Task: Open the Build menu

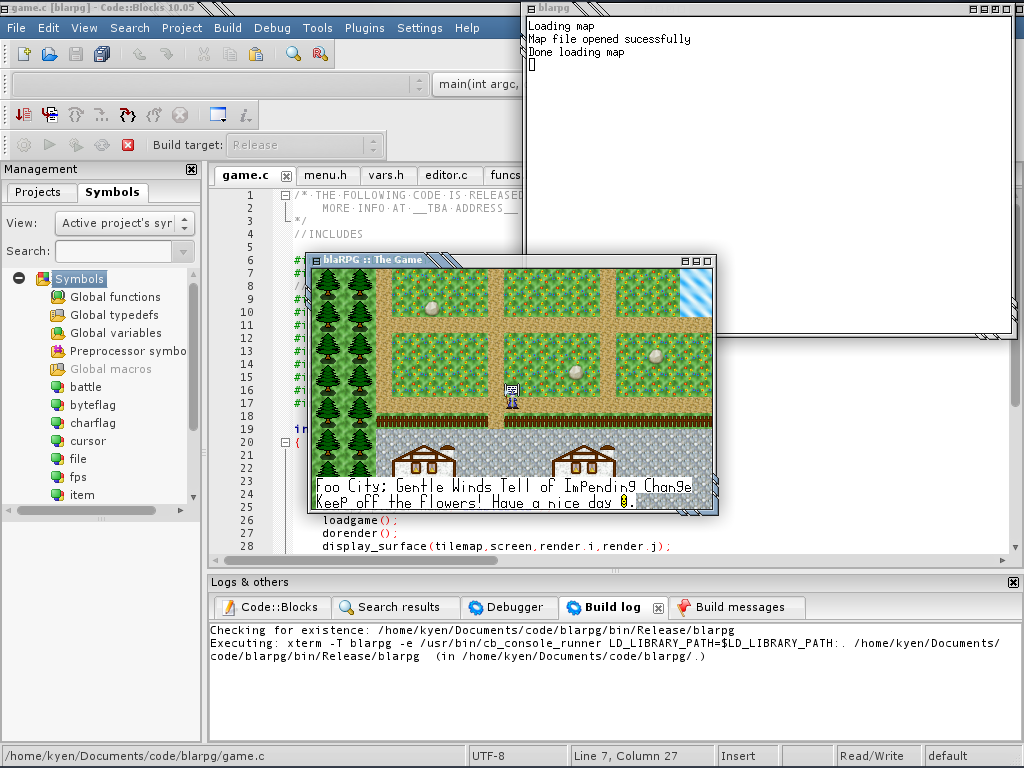Action: [228, 28]
